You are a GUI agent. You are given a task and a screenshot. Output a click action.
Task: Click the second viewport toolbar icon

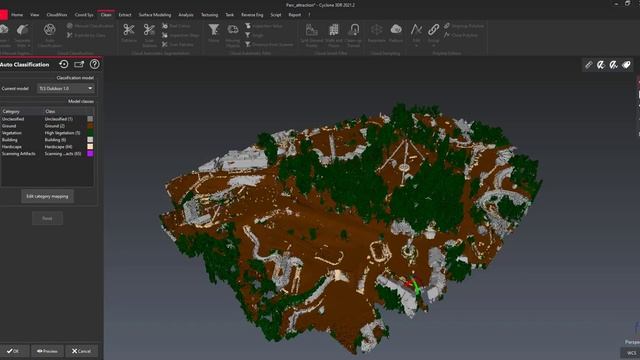(x=601, y=64)
